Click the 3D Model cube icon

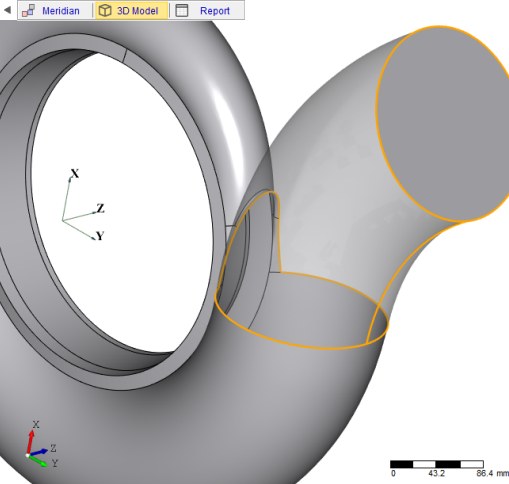coord(105,11)
